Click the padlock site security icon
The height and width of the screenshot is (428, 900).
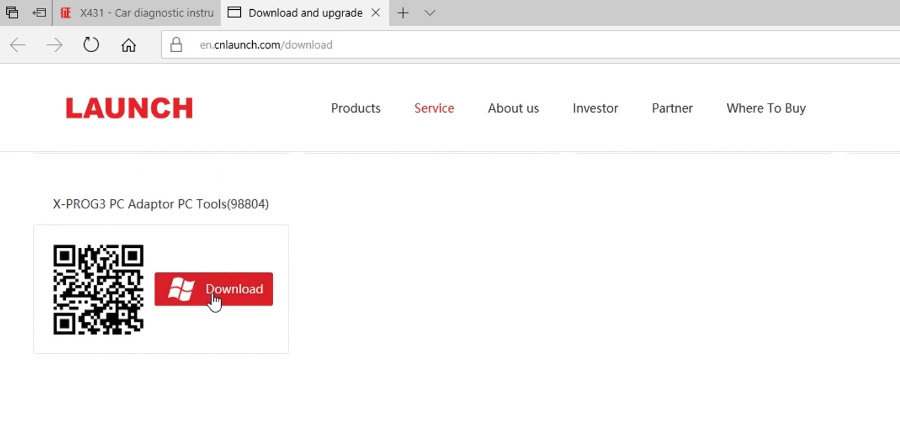pyautogui.click(x=176, y=45)
